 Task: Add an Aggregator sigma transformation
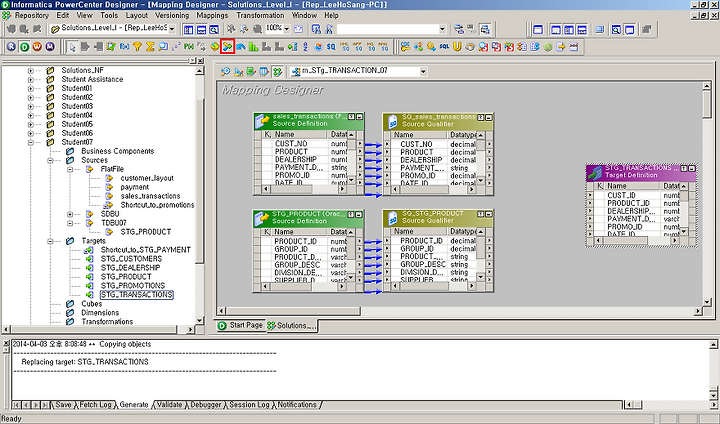[x=150, y=47]
